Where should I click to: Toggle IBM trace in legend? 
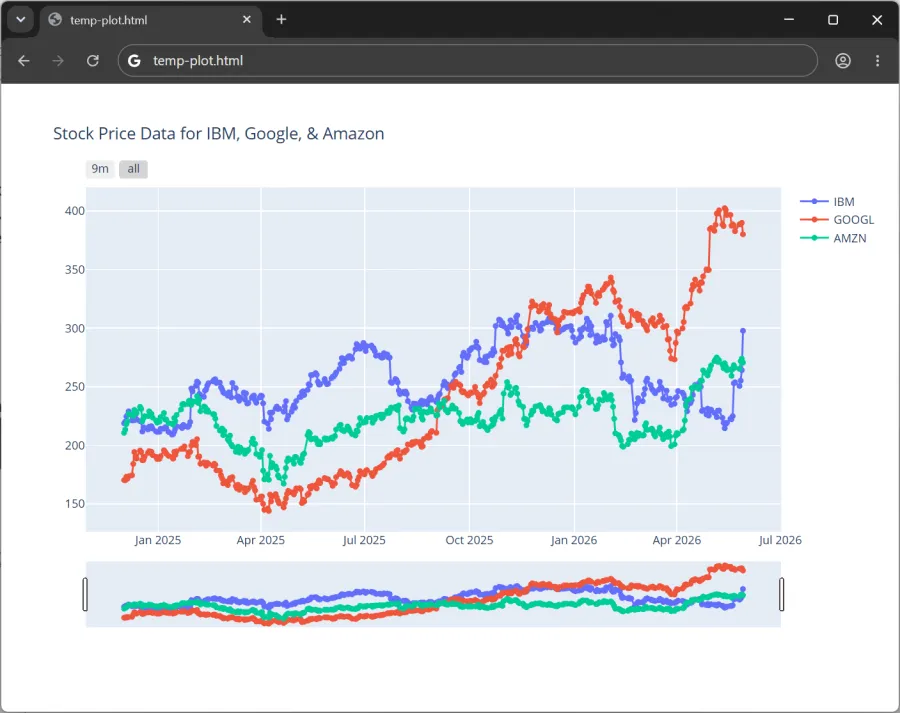(828, 202)
